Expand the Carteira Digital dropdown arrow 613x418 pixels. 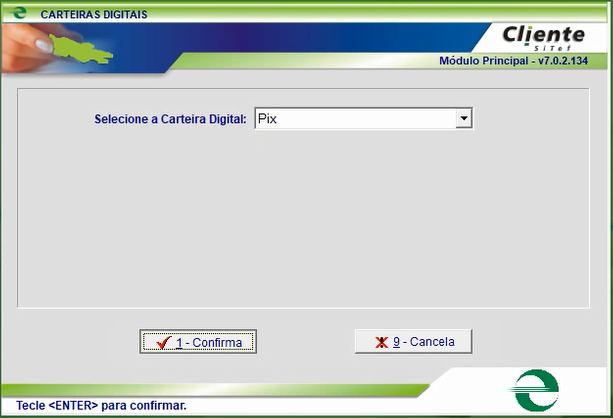click(x=463, y=118)
